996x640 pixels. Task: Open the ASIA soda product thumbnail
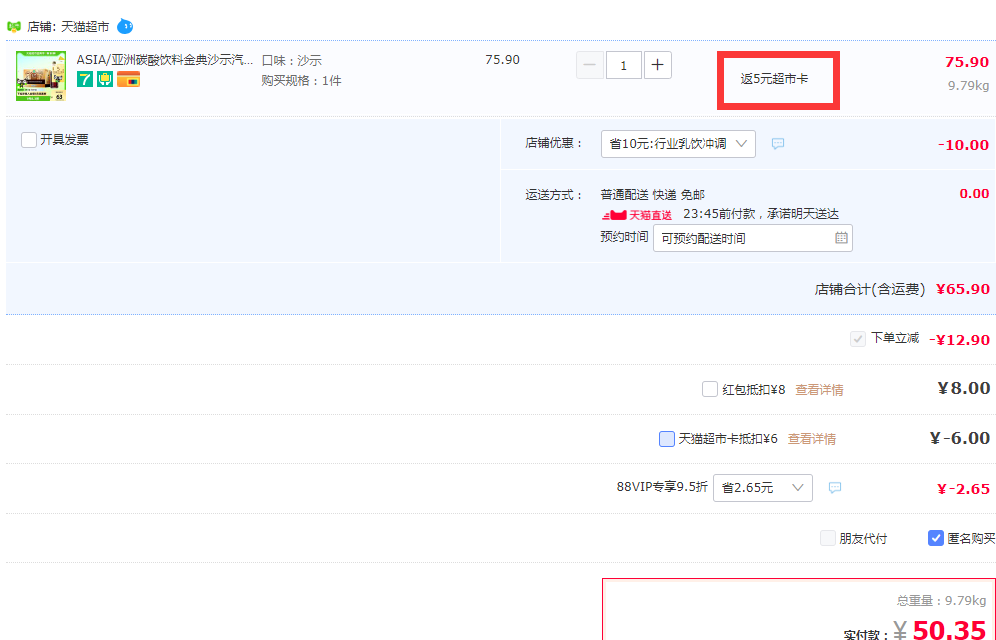(41, 76)
